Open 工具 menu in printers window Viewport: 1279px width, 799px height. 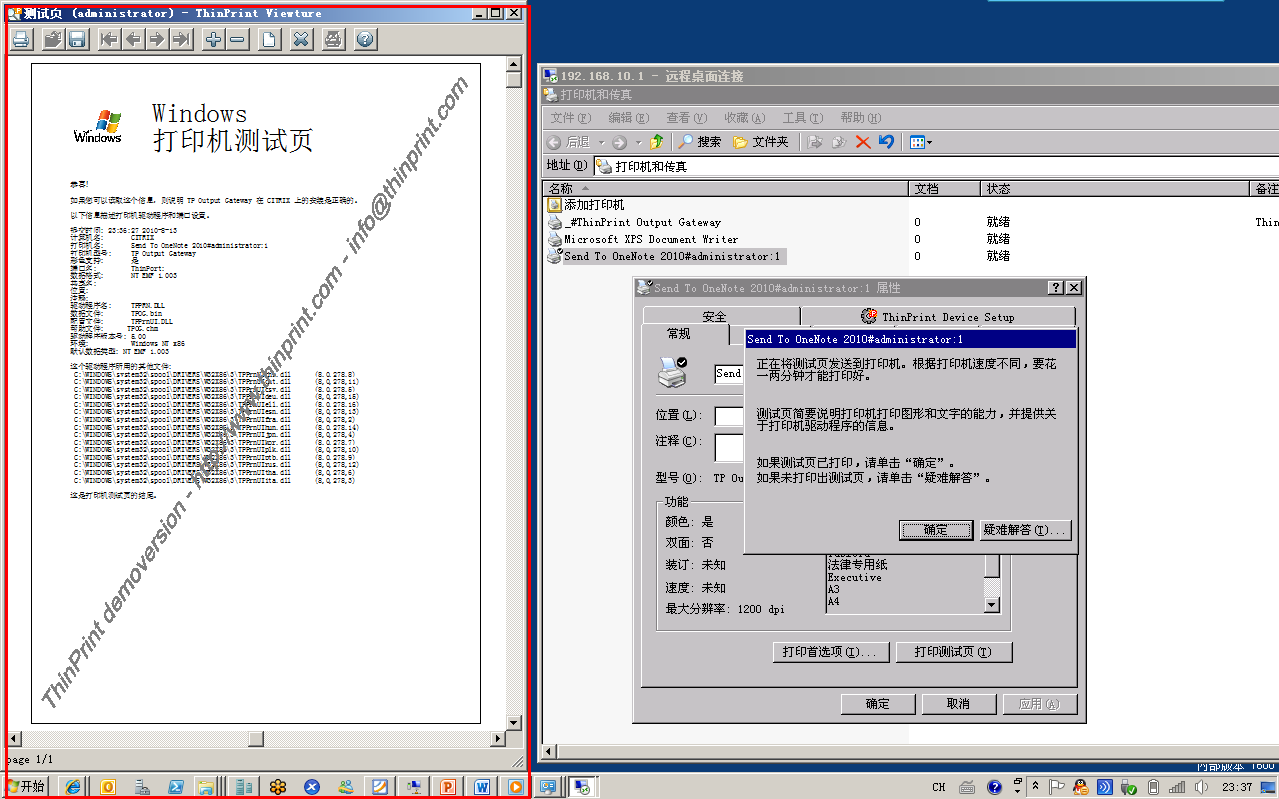tap(802, 118)
